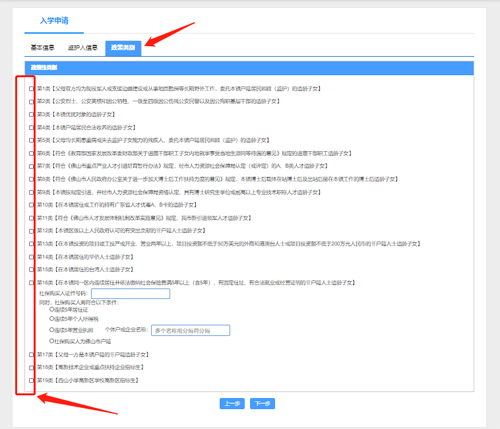The width and height of the screenshot is (500, 429).
Task: Select the 连续5年个人所得税 radio option
Action: pos(52,319)
